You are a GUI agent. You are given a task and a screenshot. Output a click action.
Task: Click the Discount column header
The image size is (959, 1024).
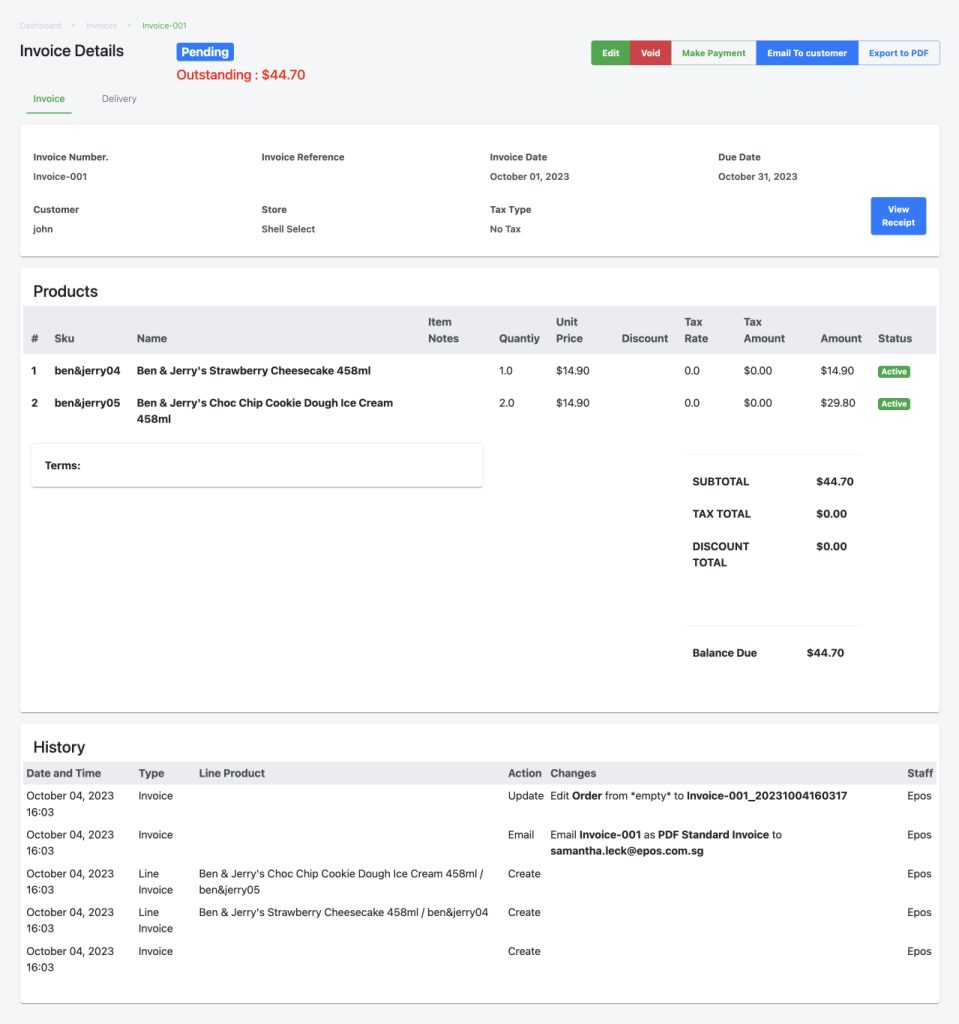(x=645, y=338)
